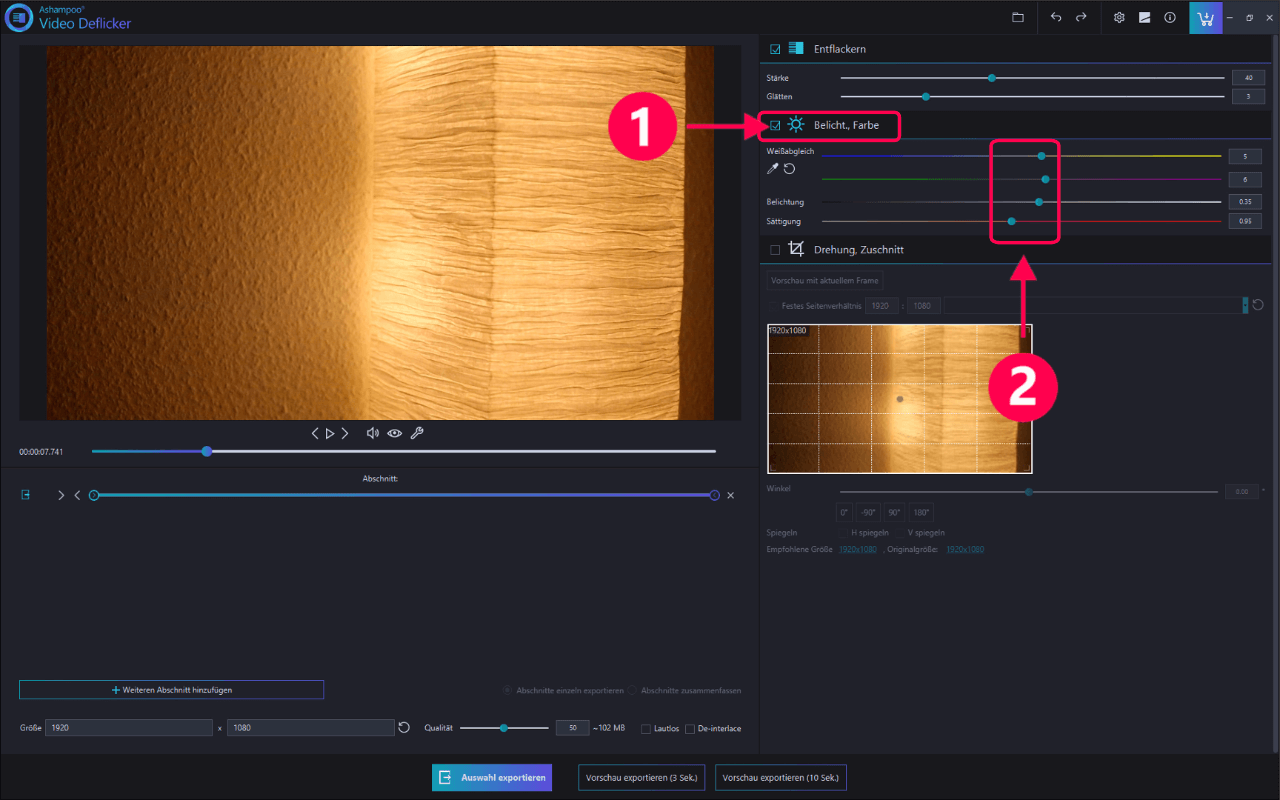Click the Empfohlene Größe 1920x1080 link

pyautogui.click(x=858, y=550)
